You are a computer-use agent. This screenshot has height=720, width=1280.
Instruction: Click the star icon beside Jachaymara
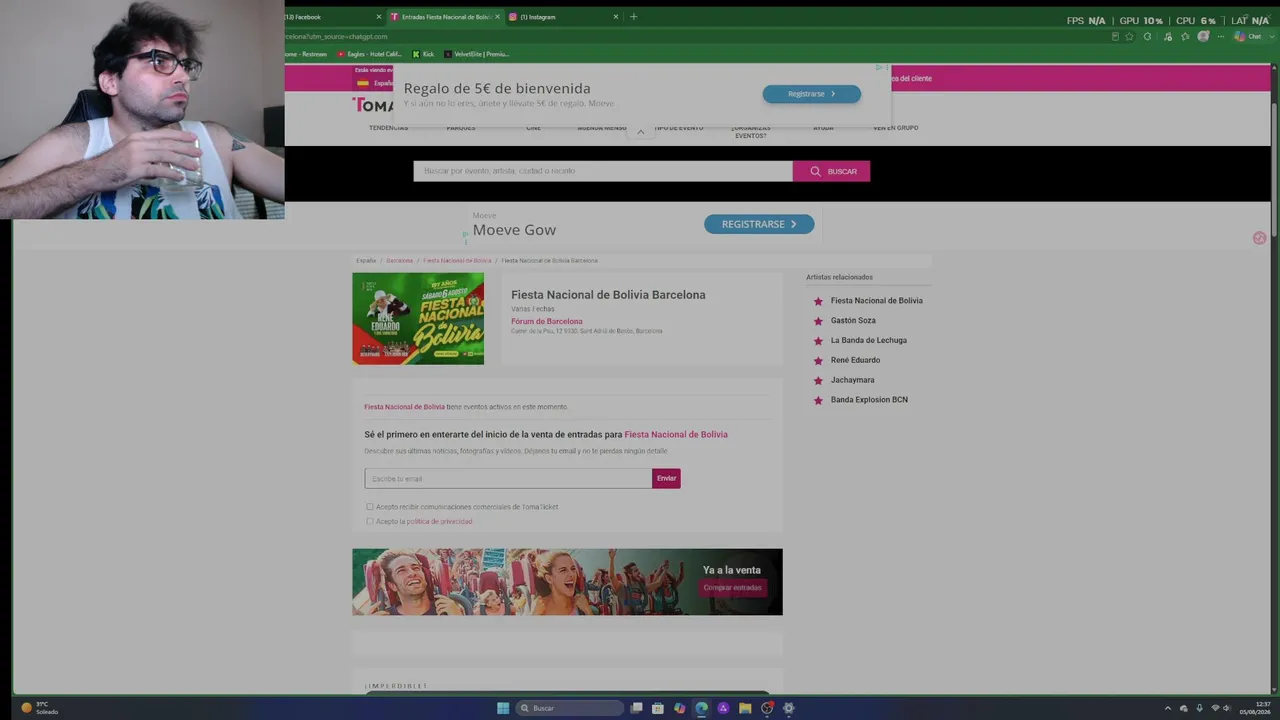pos(818,380)
